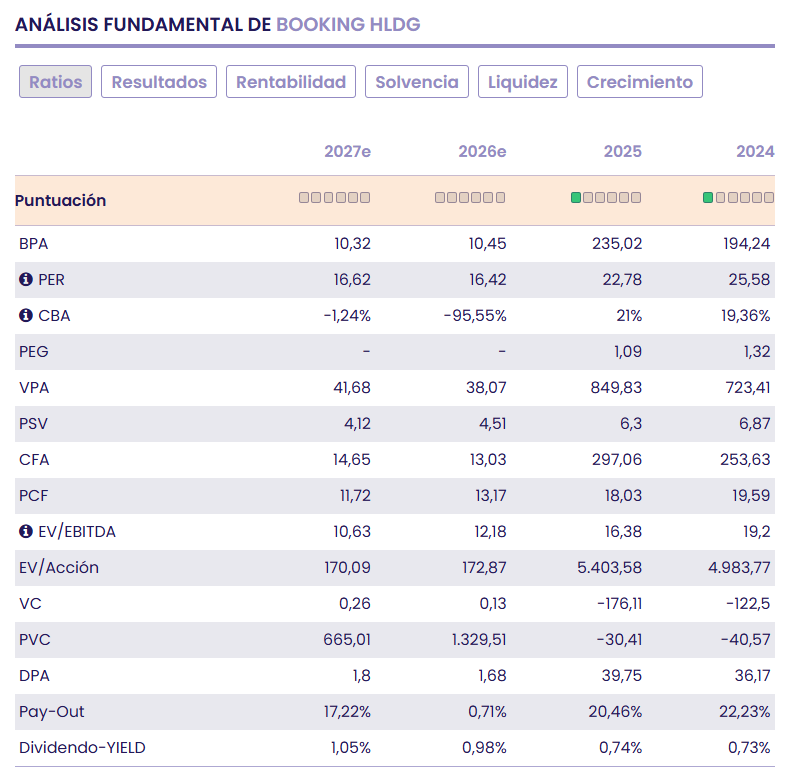Screen dimensions: 787x780
Task: Select the Ratios tab
Action: [x=55, y=81]
